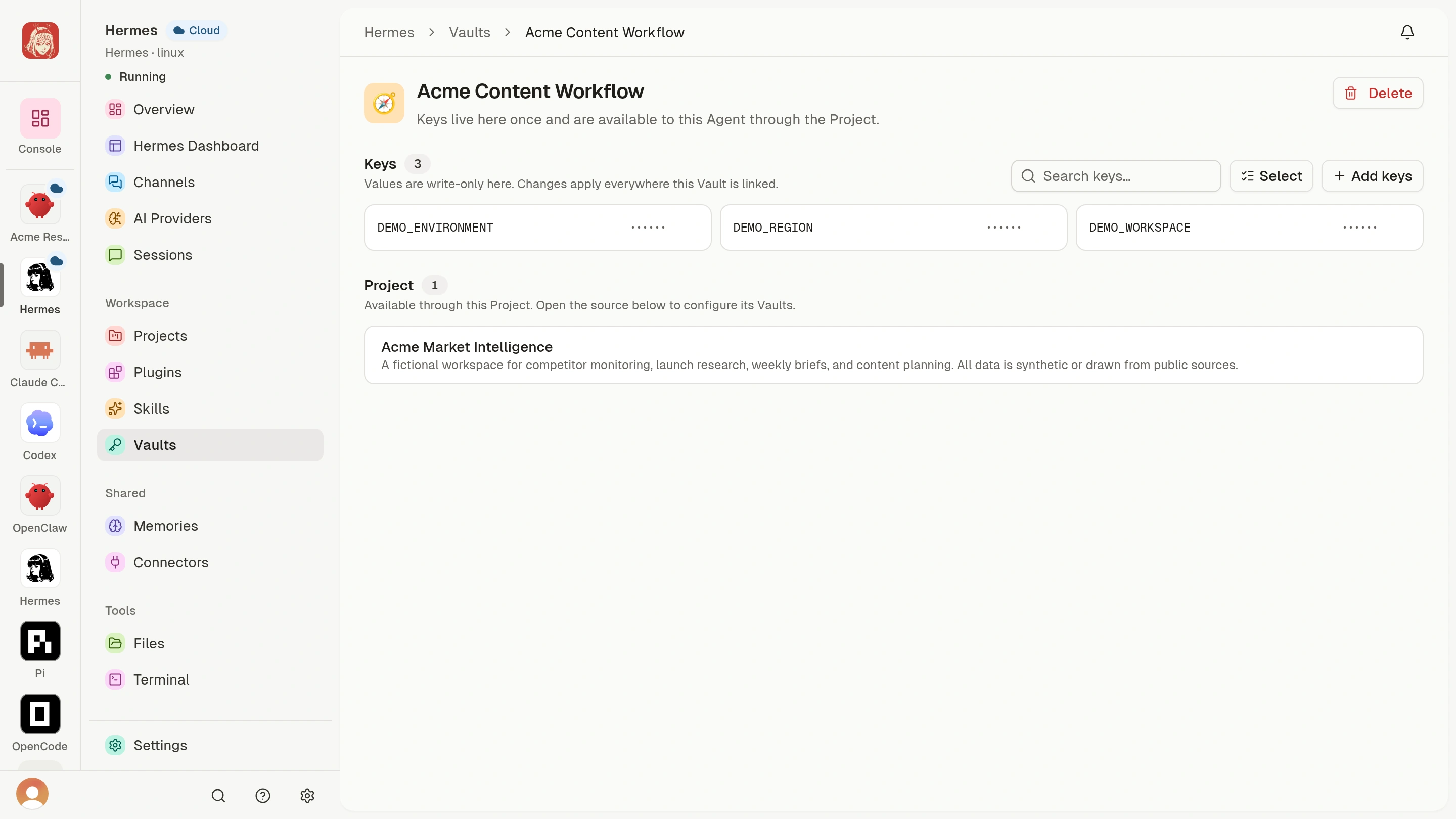
Task: Open the DEMO_ENVIRONMENT key card
Action: pyautogui.click(x=537, y=228)
